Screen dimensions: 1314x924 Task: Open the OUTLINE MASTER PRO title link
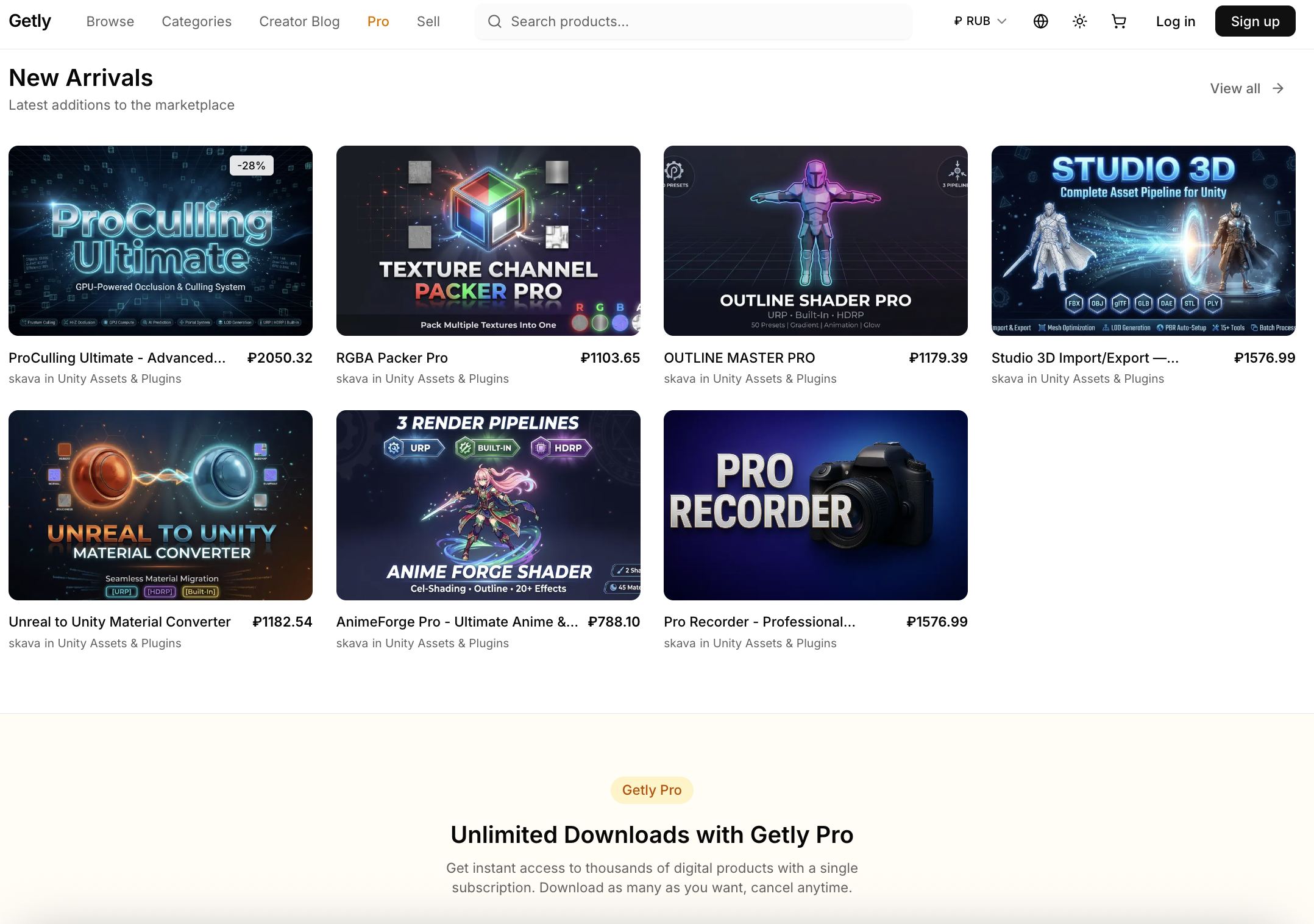point(739,358)
